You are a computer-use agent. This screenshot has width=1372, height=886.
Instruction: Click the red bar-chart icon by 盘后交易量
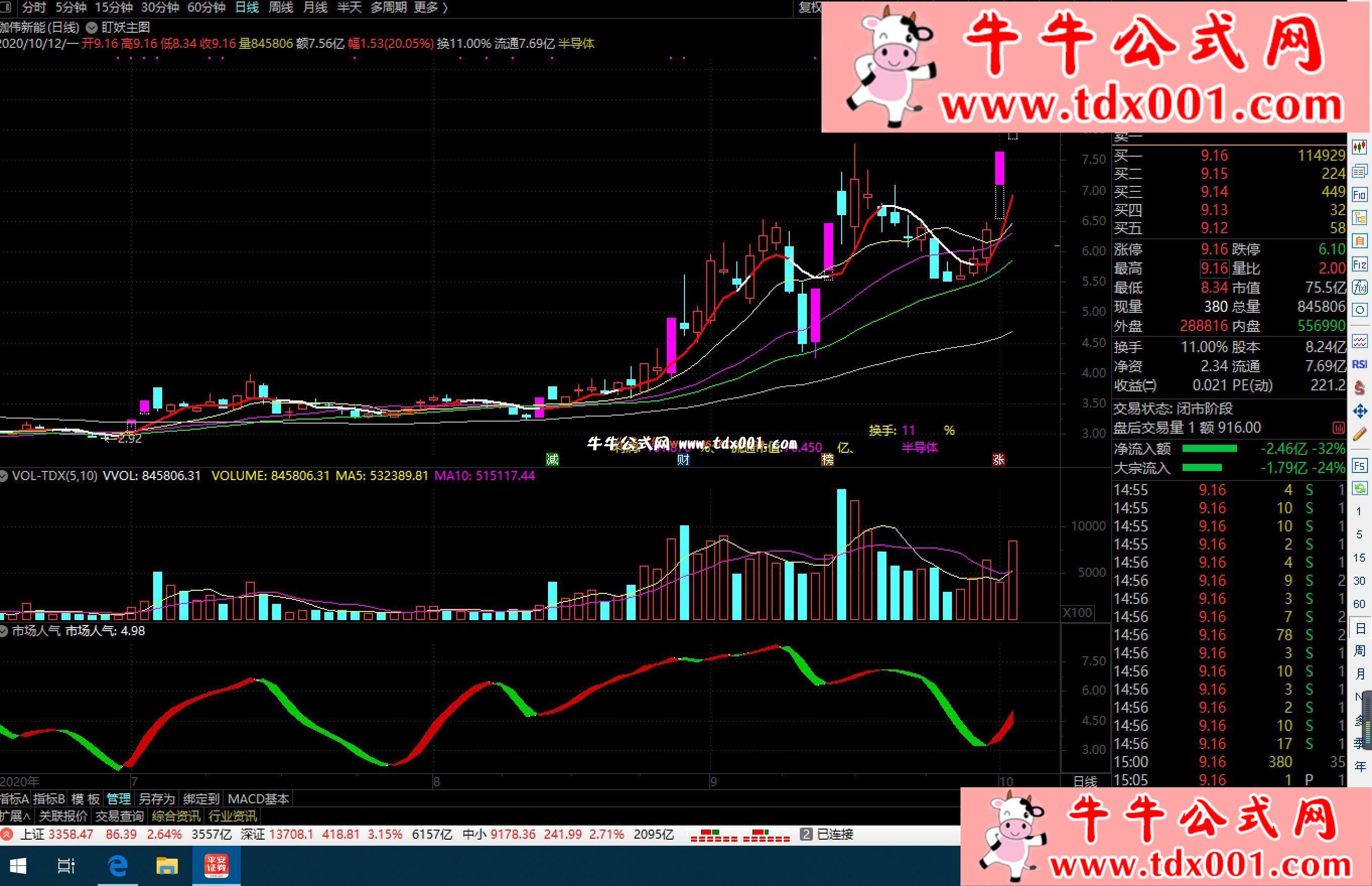pyautogui.click(x=1338, y=428)
